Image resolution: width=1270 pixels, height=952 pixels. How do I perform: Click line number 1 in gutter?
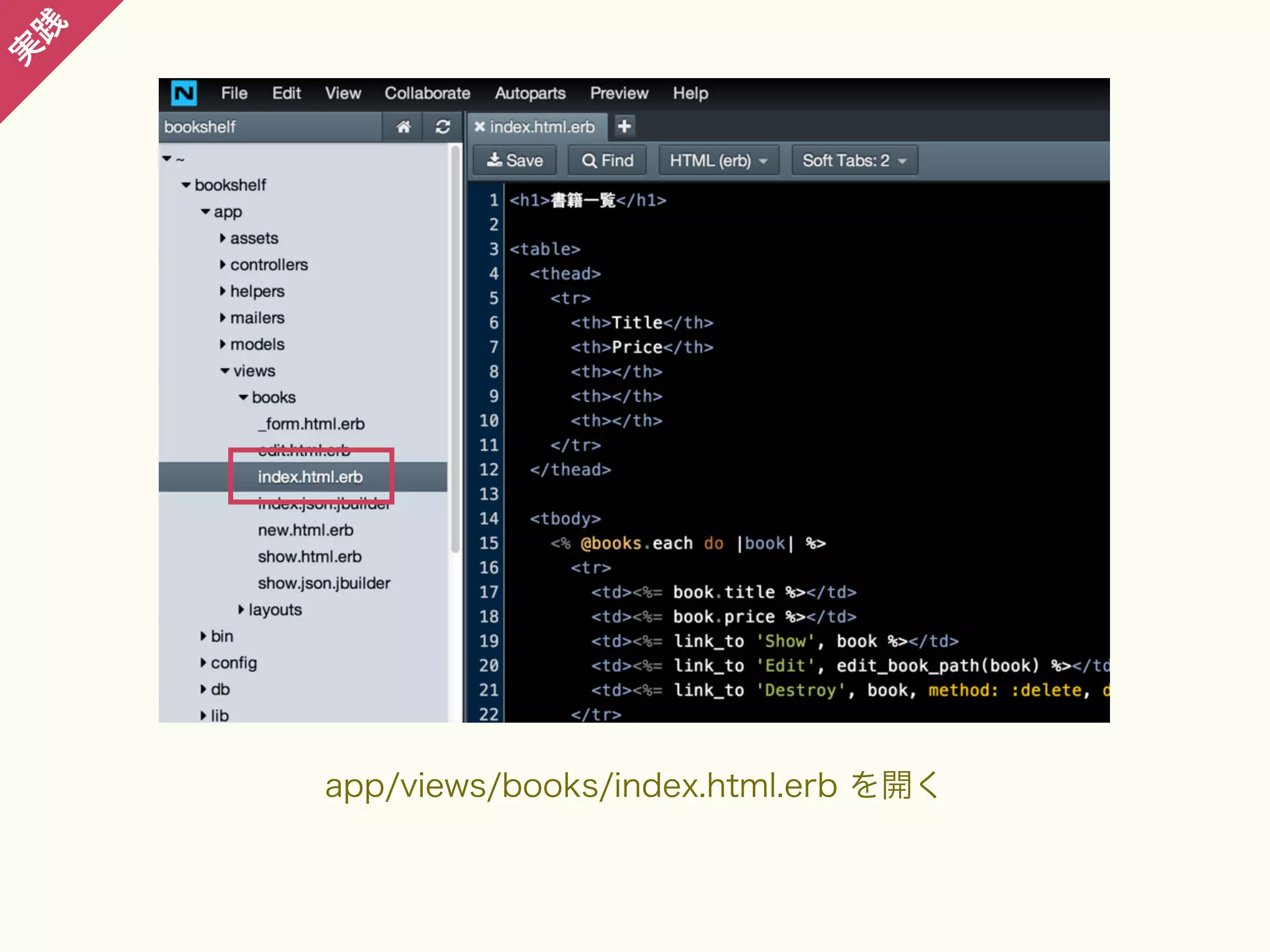494,200
